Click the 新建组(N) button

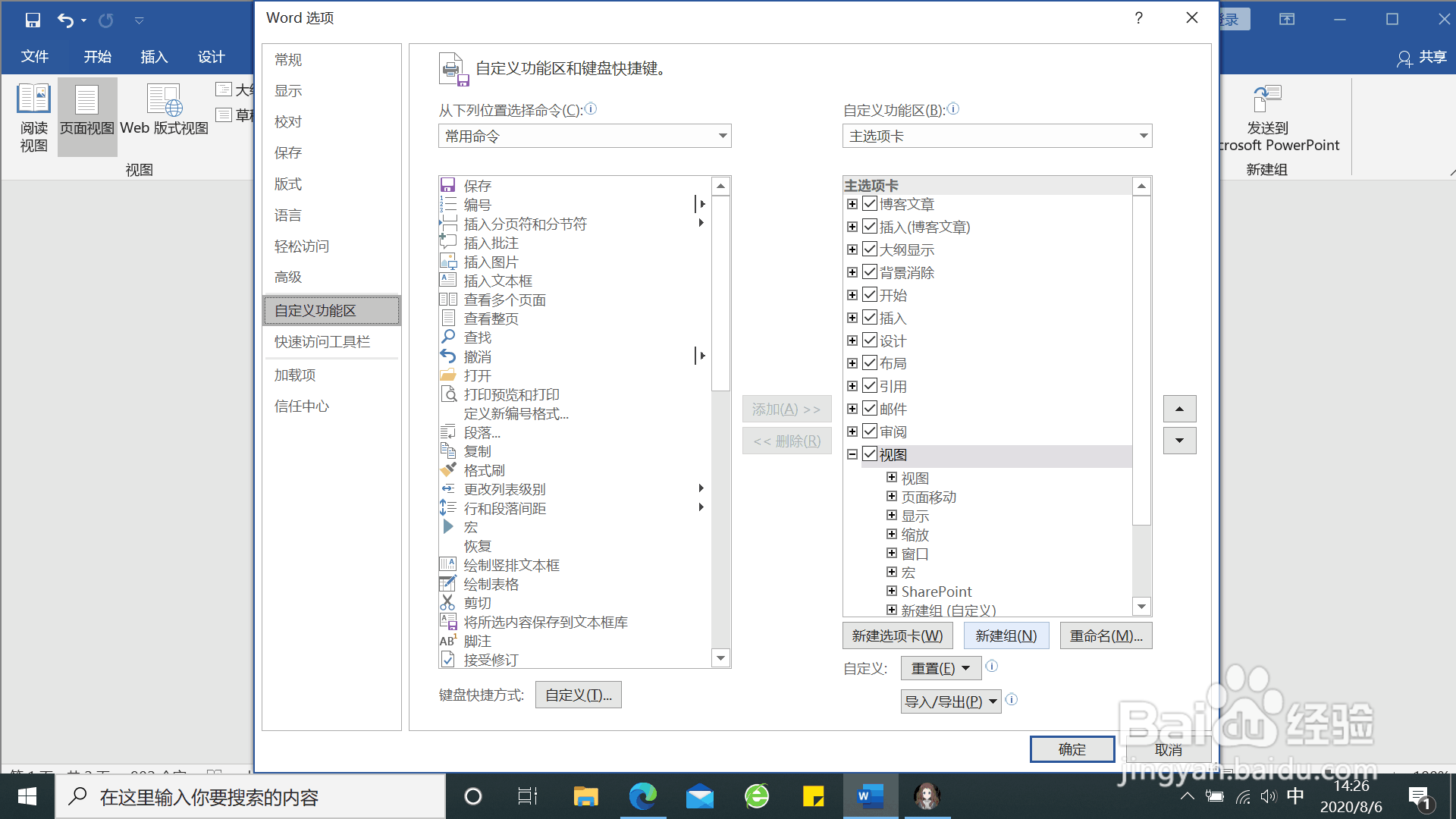(x=1006, y=635)
